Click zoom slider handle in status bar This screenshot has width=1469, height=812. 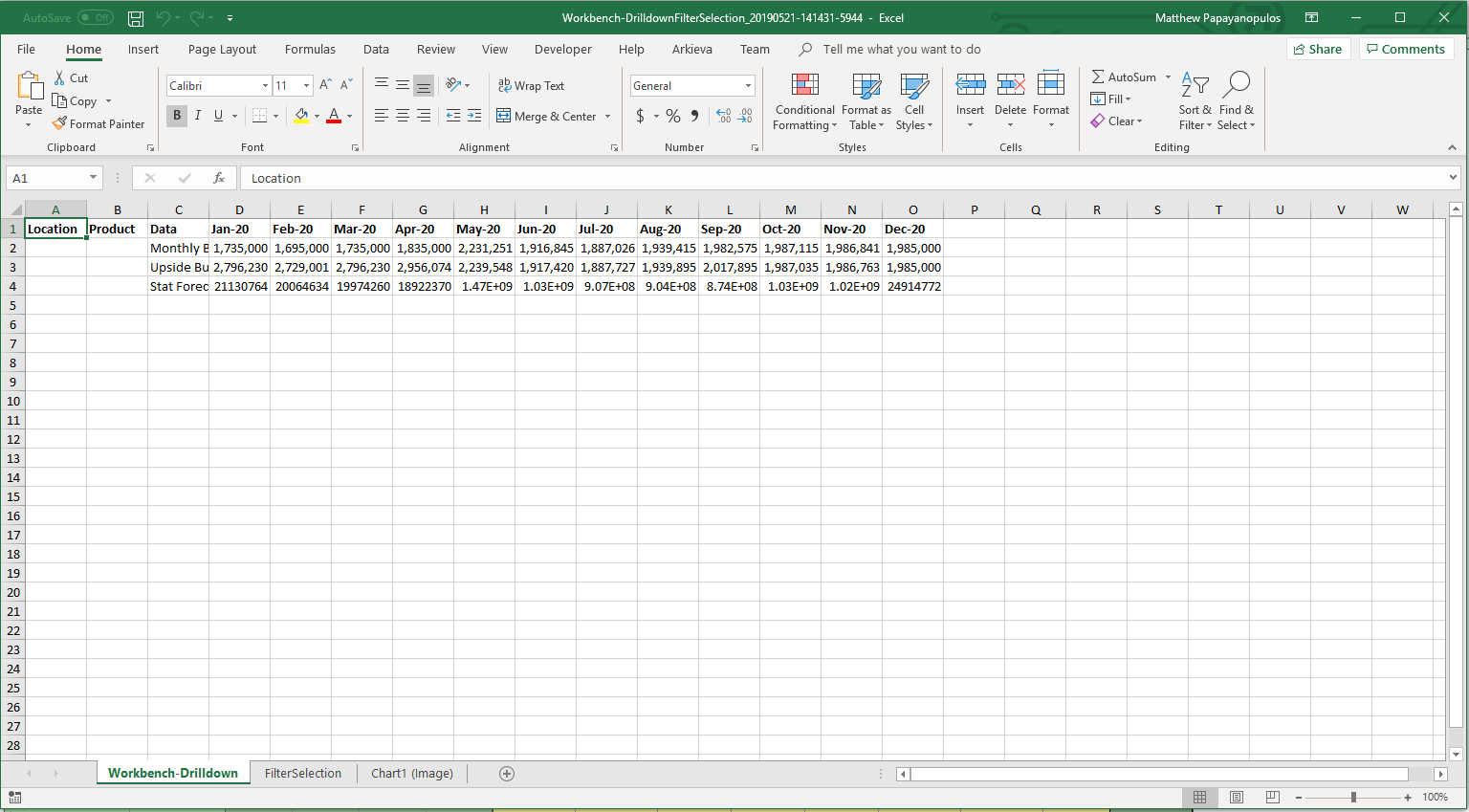click(1353, 797)
